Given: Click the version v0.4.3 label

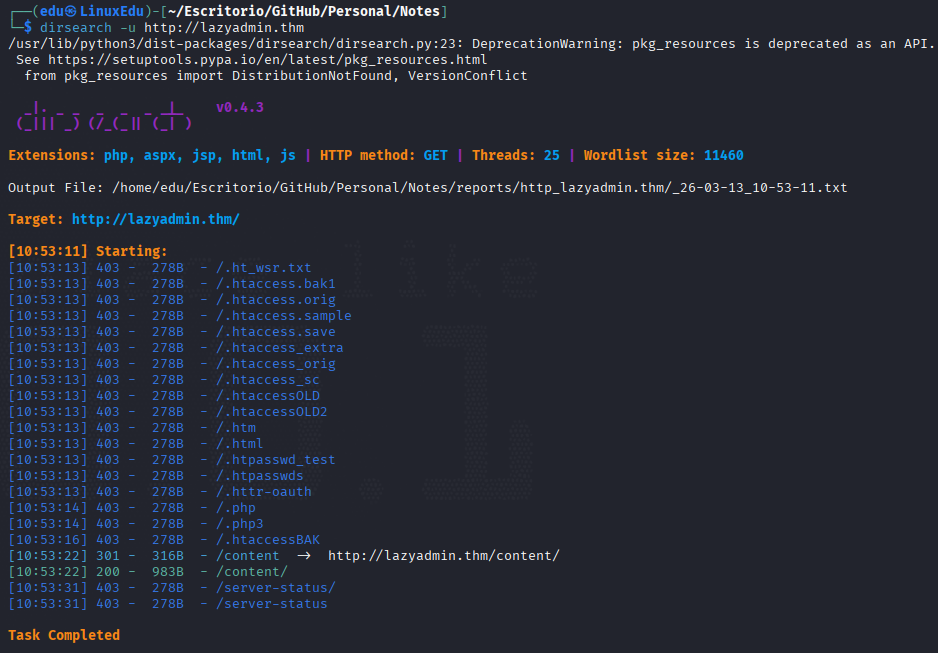Looking at the screenshot, I should tap(240, 108).
